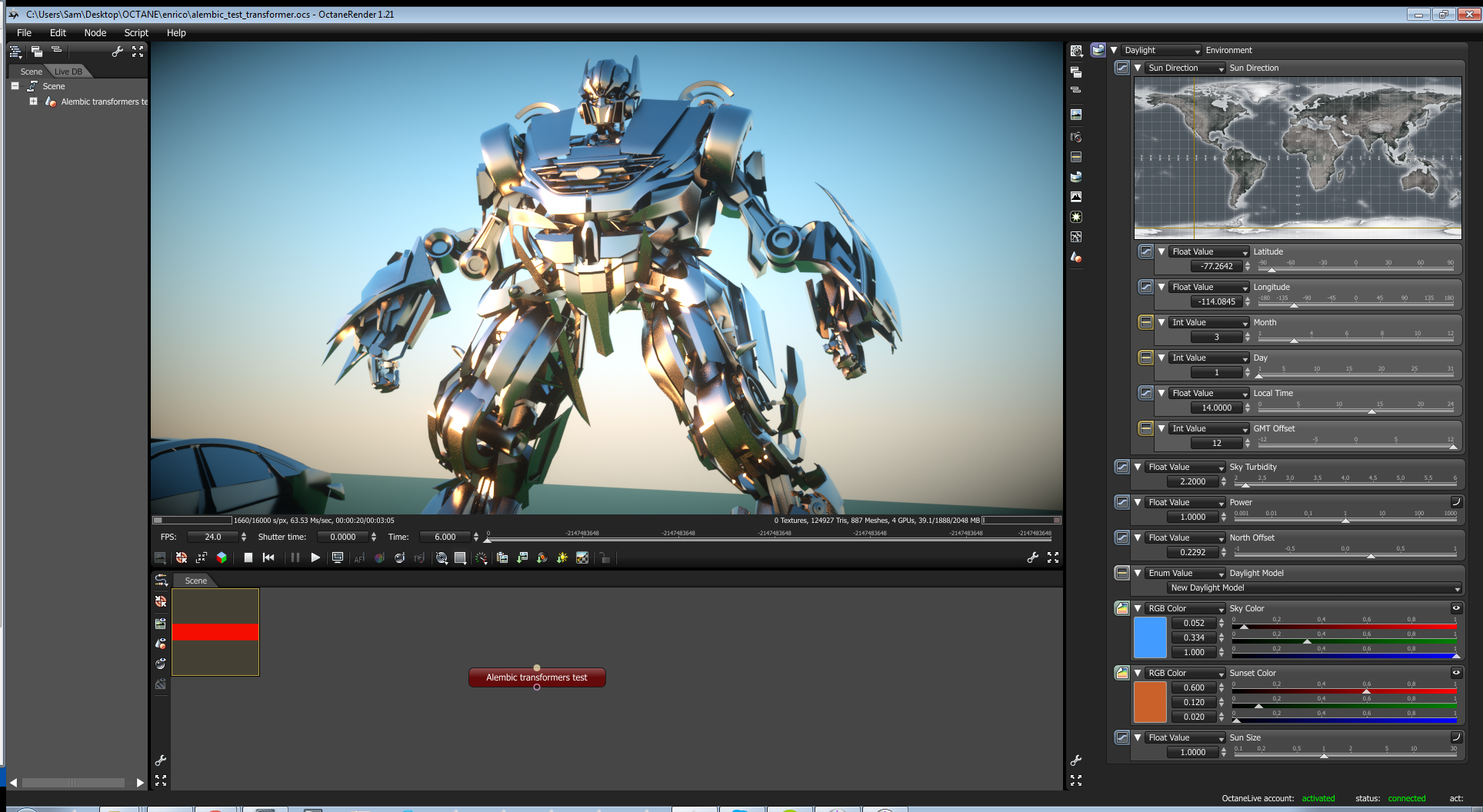Toggle the button left of Month Int Value

pos(1145,322)
